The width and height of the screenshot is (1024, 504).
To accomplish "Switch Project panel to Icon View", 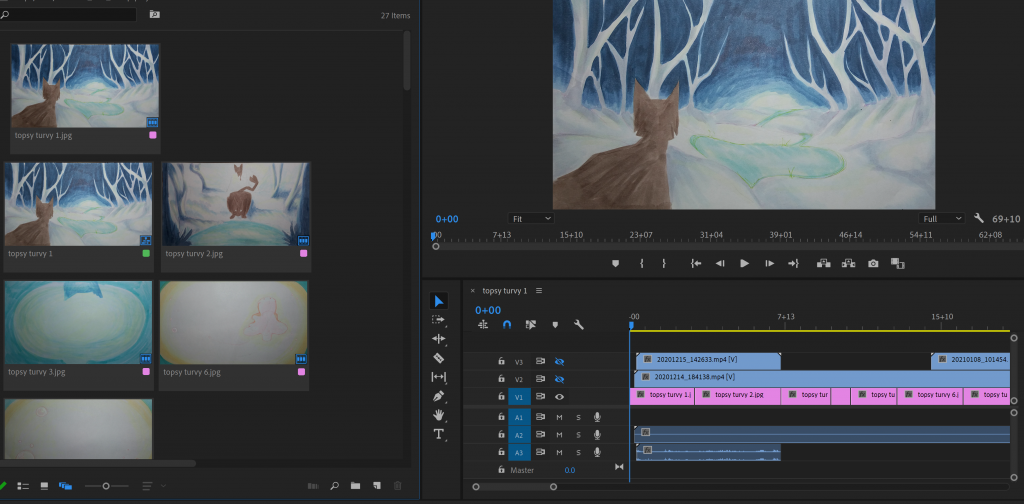I will [44, 486].
